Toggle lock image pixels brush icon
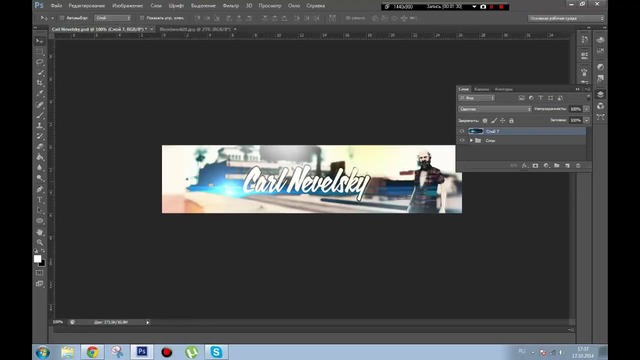Viewport: 640px width, 360px height. [x=494, y=121]
